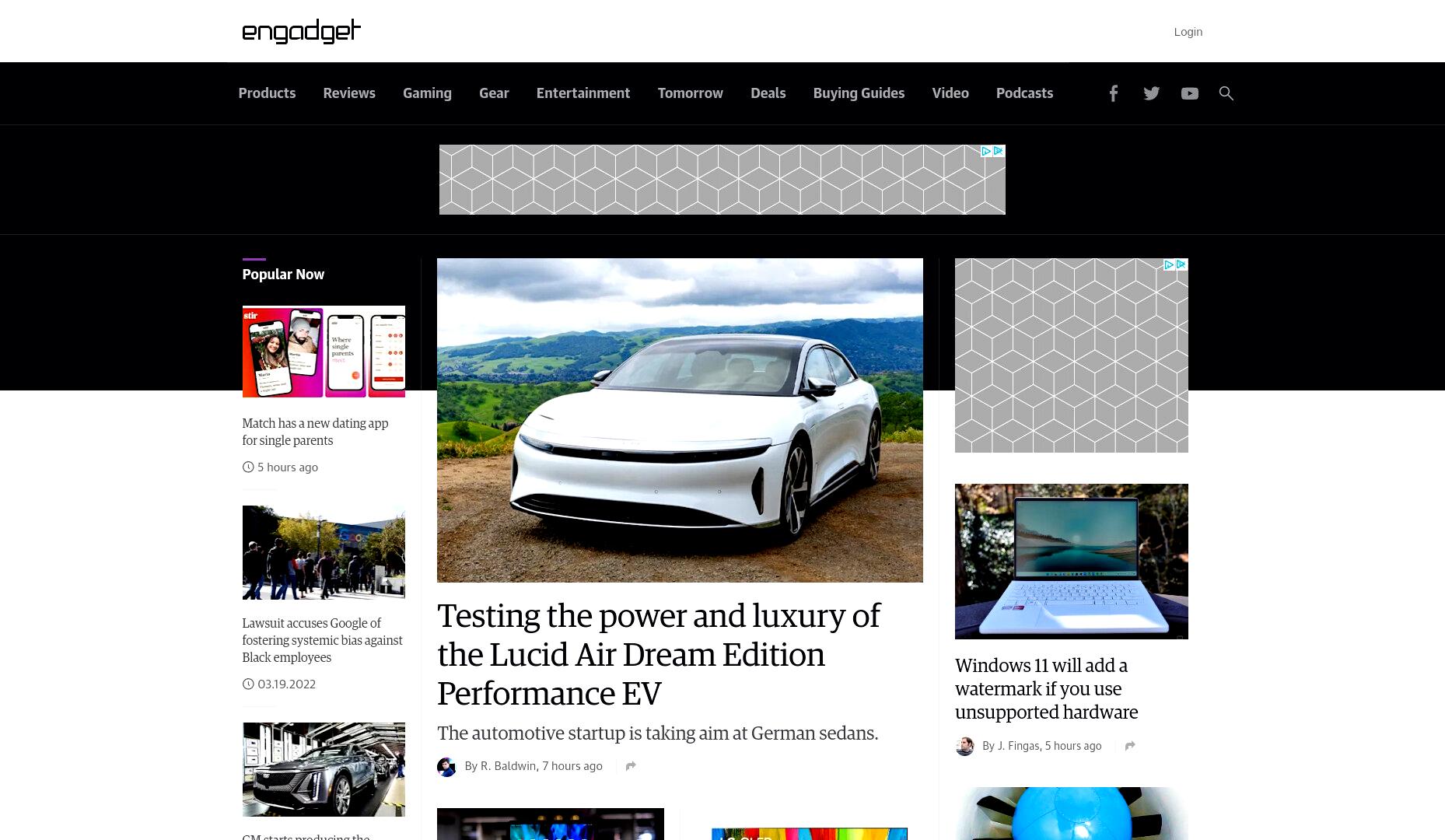Open the Video section
This screenshot has width=1445, height=840.
[x=950, y=93]
